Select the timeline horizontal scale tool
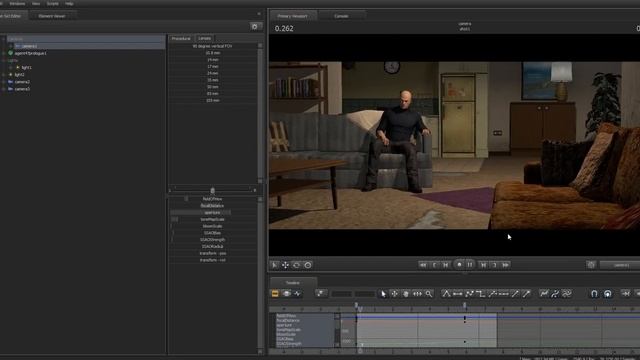The width and height of the screenshot is (640, 360). point(417,294)
